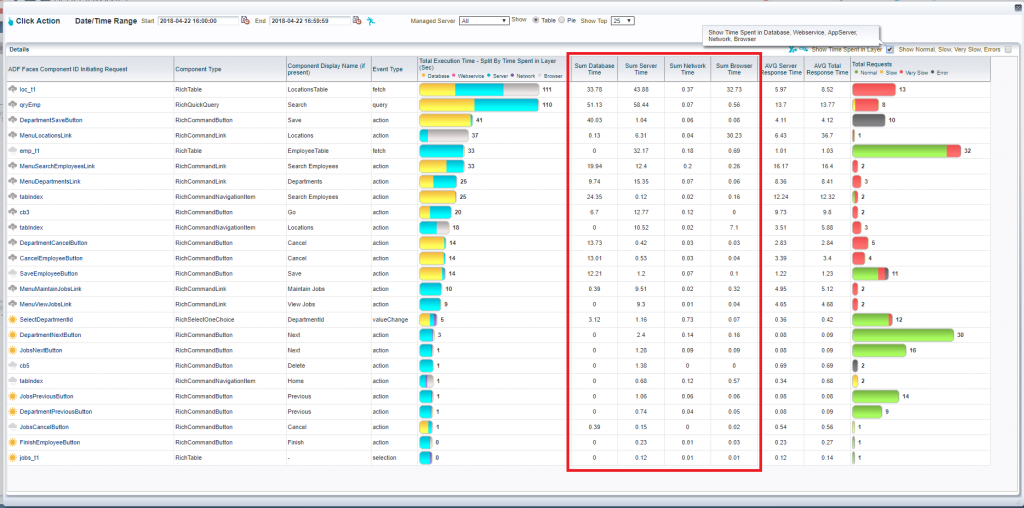Toggle Show Time Spent in Layer checkbox

890,49
